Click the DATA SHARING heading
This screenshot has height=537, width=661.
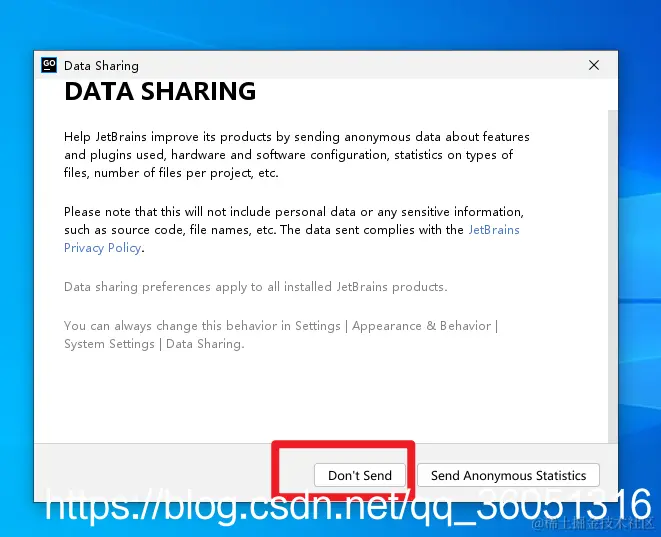click(160, 91)
